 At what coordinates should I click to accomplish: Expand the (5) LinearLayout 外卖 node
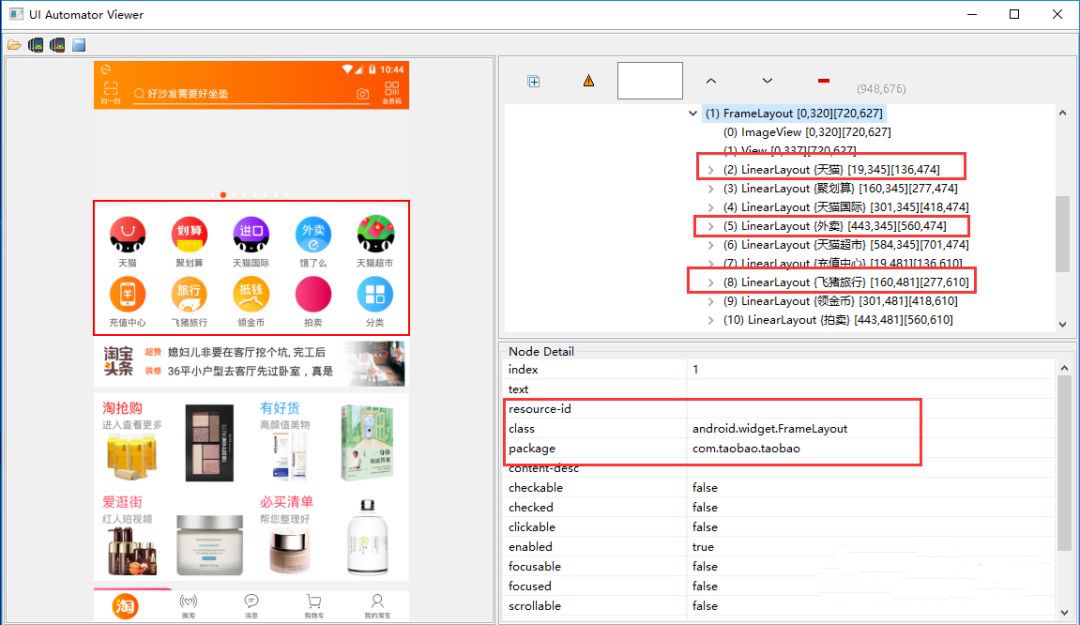(710, 226)
